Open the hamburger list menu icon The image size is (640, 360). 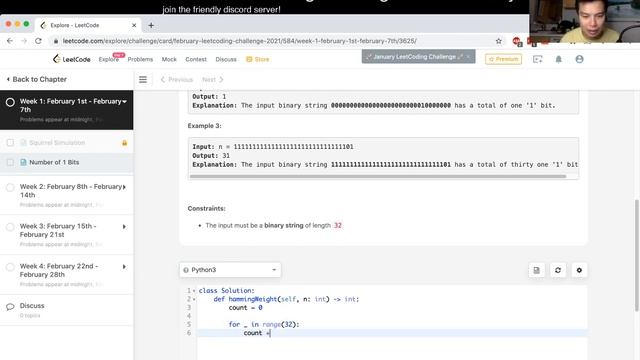[x=143, y=80]
